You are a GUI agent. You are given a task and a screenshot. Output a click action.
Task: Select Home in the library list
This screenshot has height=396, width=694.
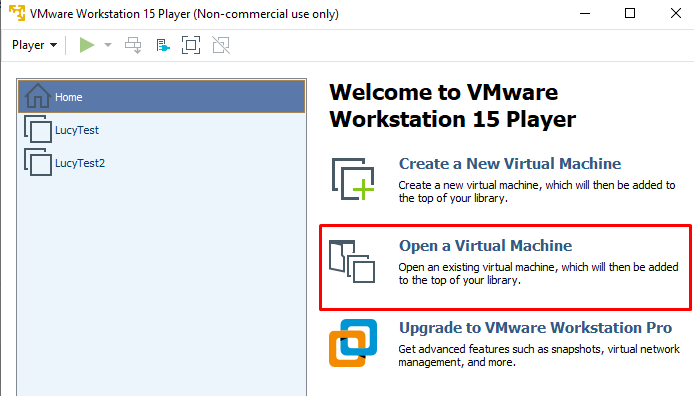[162, 97]
